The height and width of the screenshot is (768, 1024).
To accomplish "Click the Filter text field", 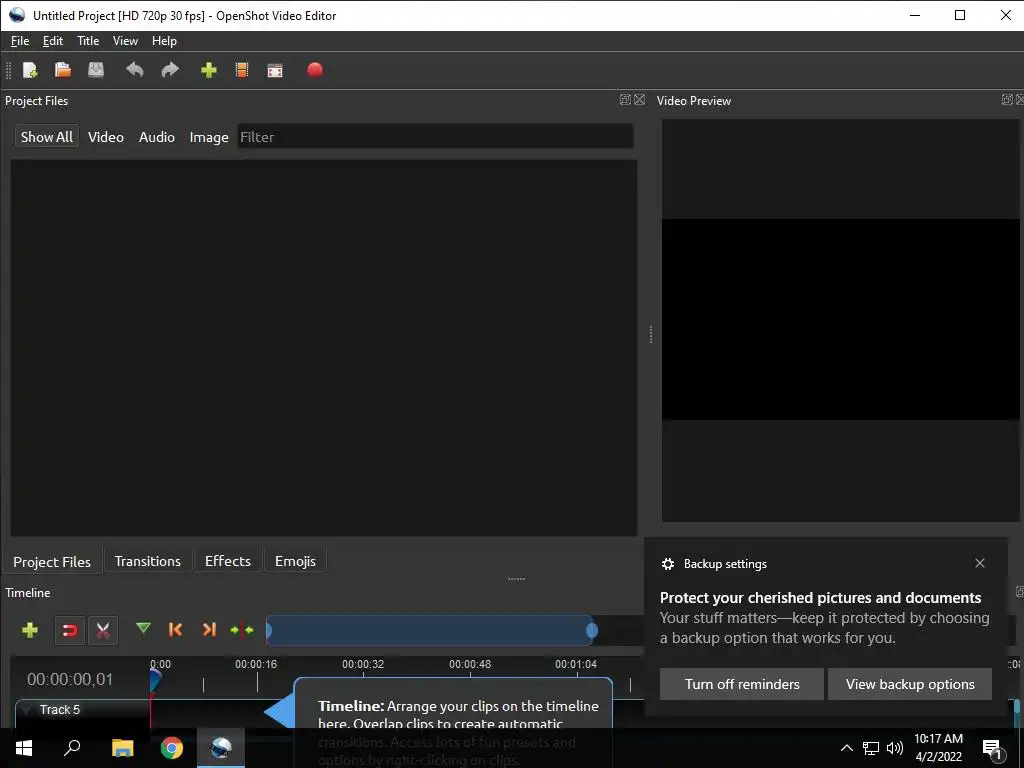I will click(x=435, y=136).
